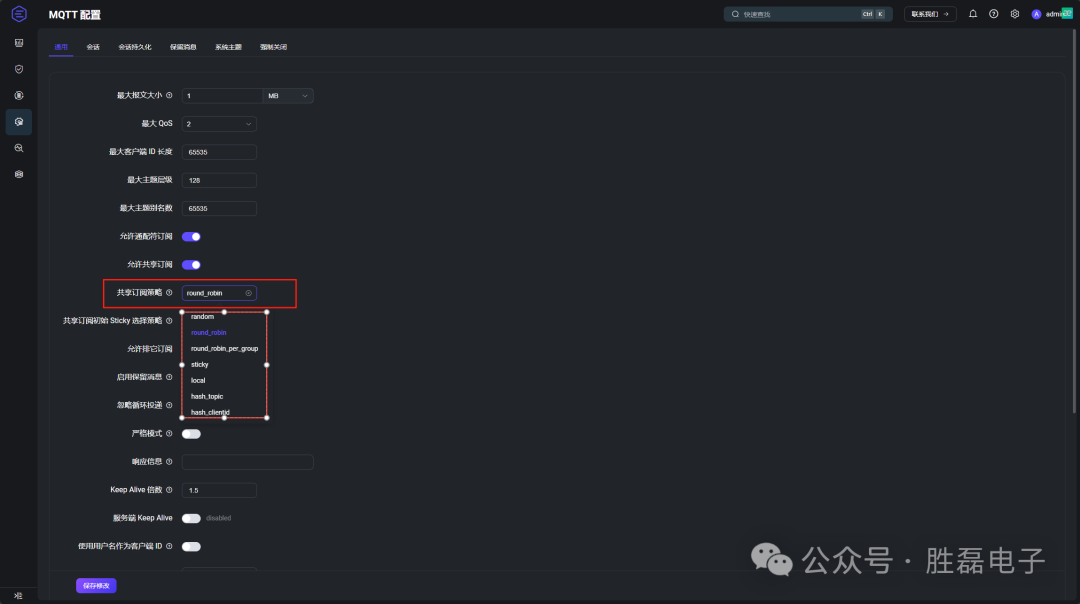Image resolution: width=1080 pixels, height=604 pixels.
Task: Switch to the 强制关闭 tab
Action: click(273, 47)
